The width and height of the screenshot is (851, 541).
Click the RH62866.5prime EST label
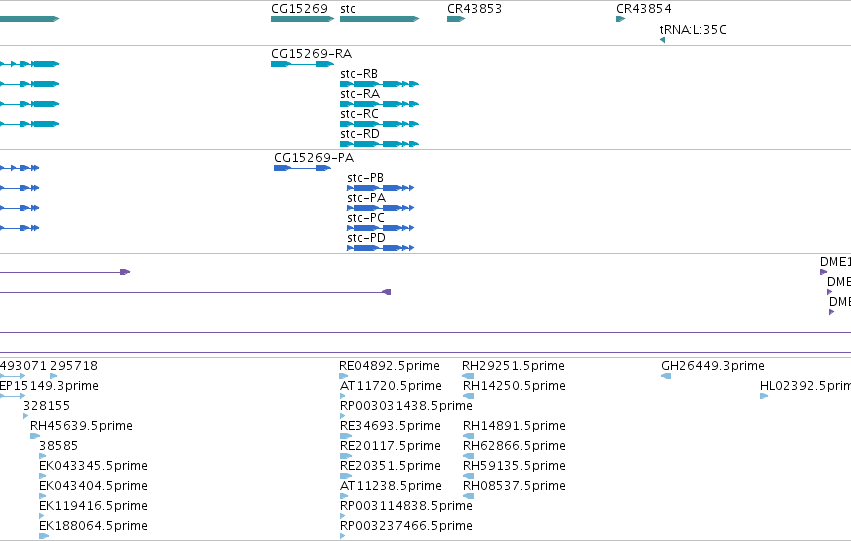pos(514,446)
